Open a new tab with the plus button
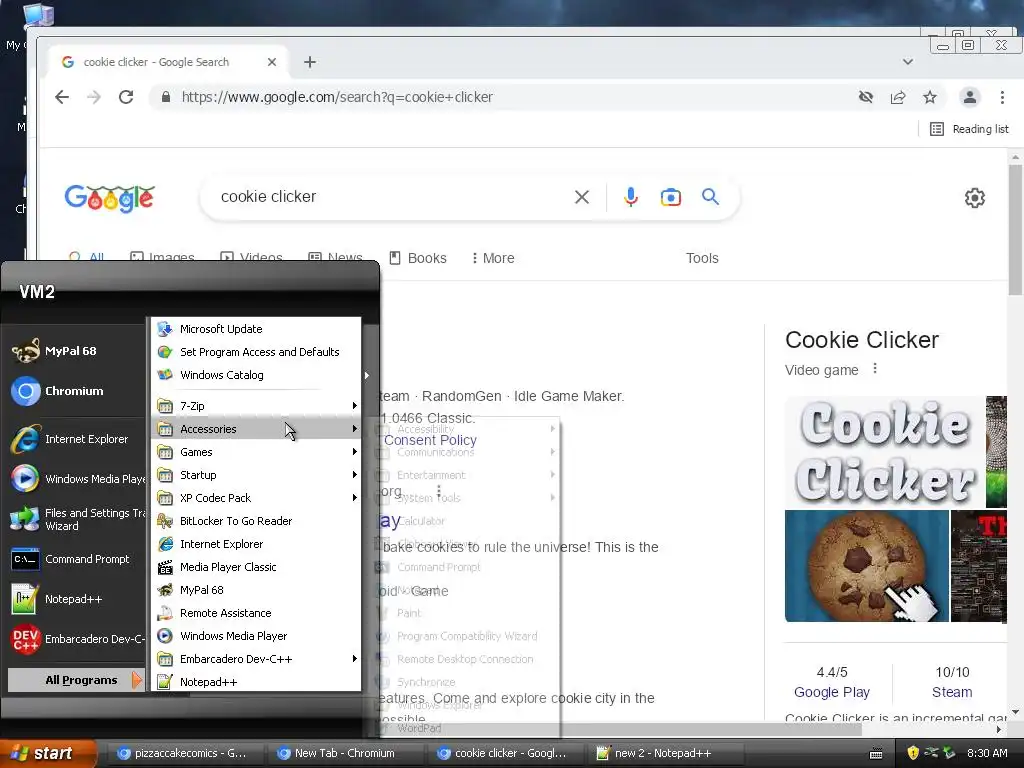 (310, 62)
